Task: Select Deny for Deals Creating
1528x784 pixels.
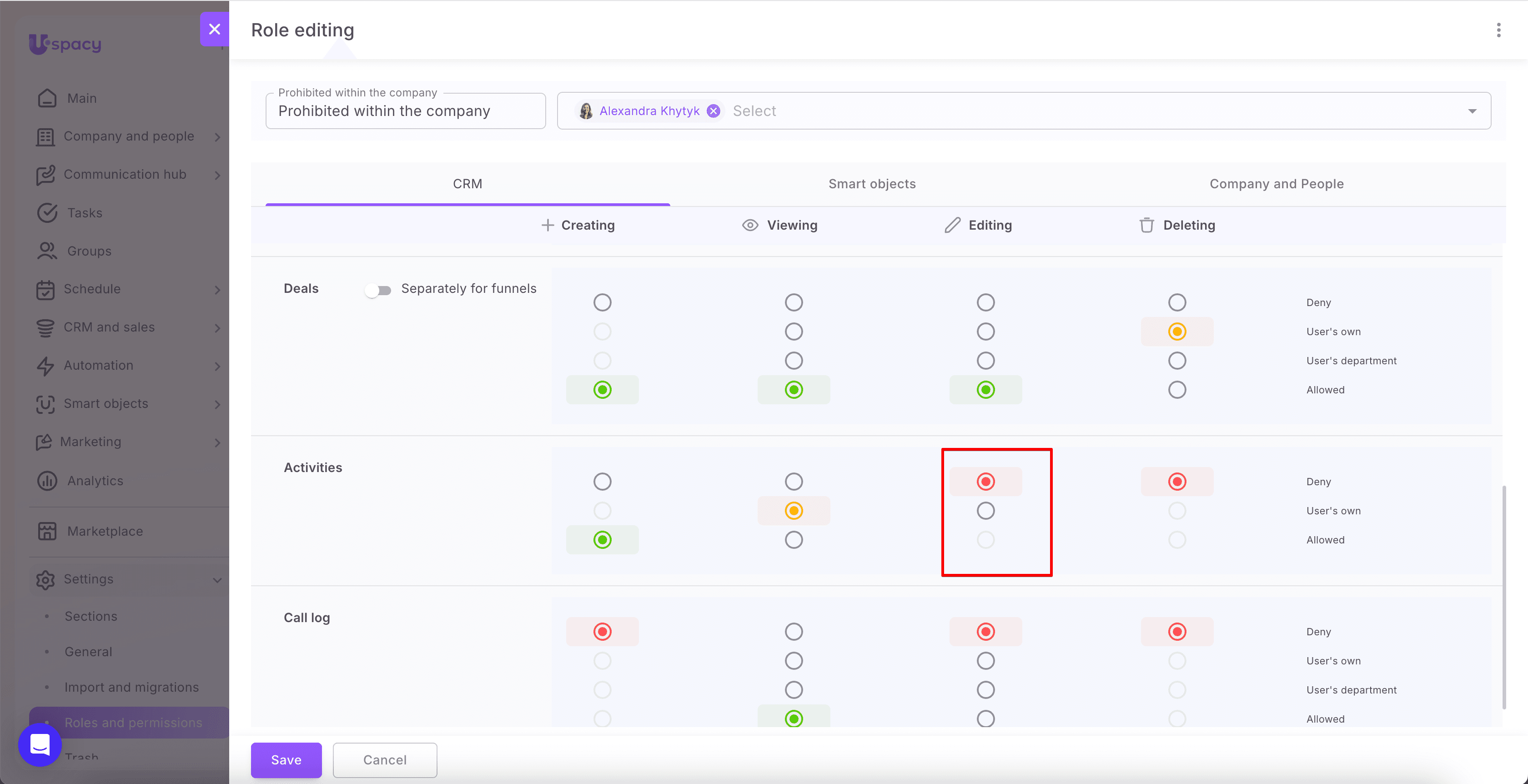Action: click(x=602, y=302)
